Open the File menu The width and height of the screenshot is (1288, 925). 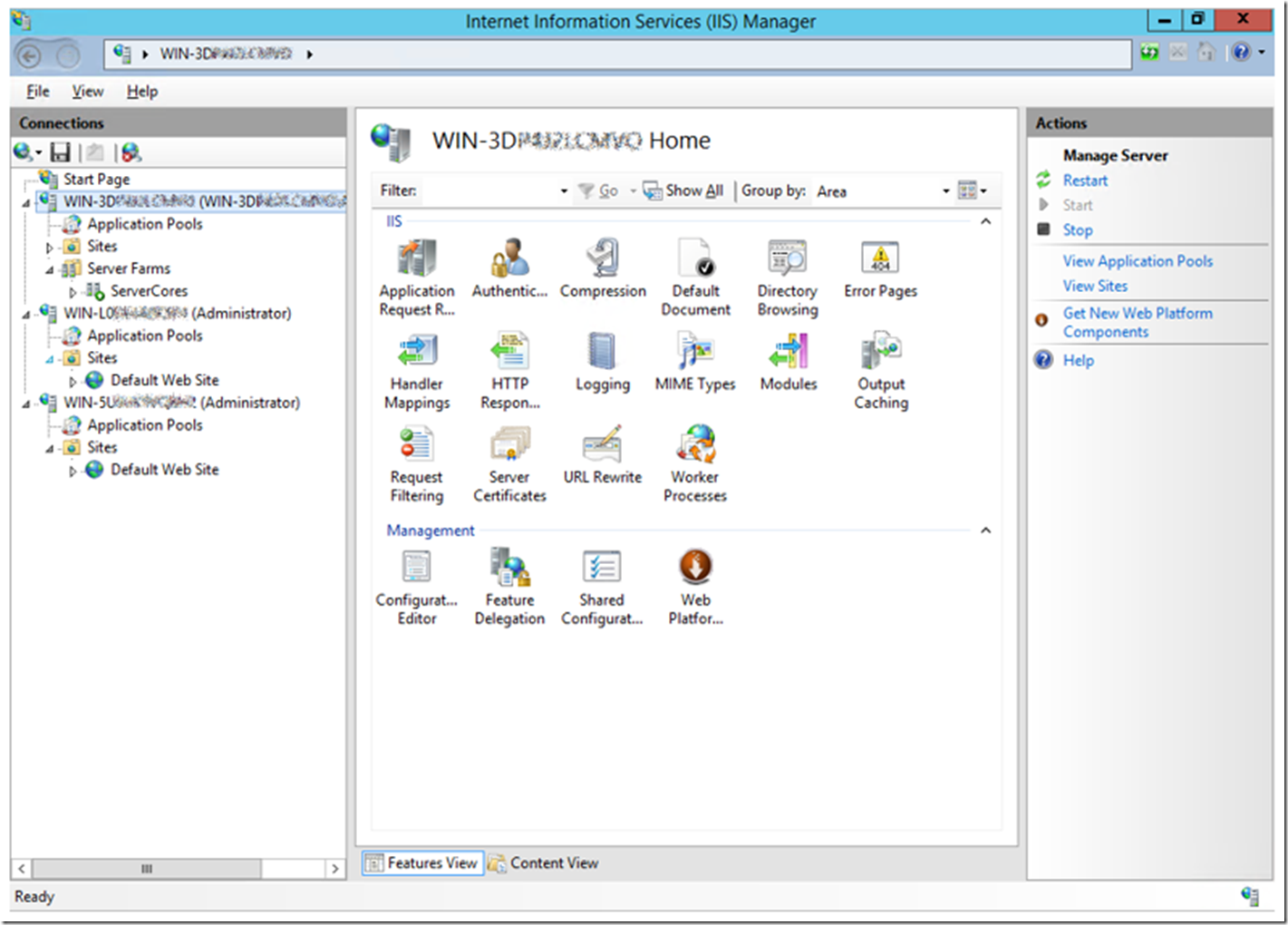(38, 91)
